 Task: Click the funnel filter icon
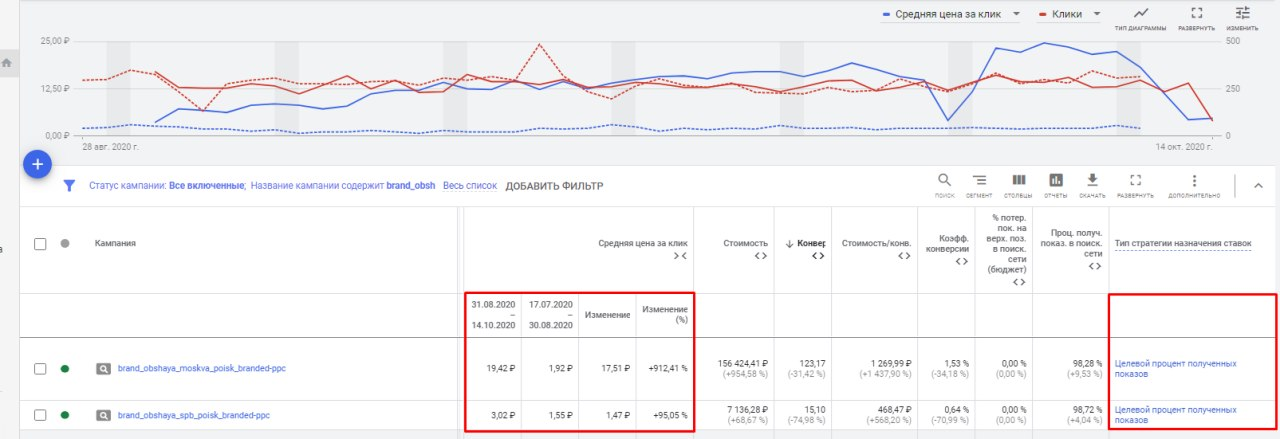(x=70, y=186)
